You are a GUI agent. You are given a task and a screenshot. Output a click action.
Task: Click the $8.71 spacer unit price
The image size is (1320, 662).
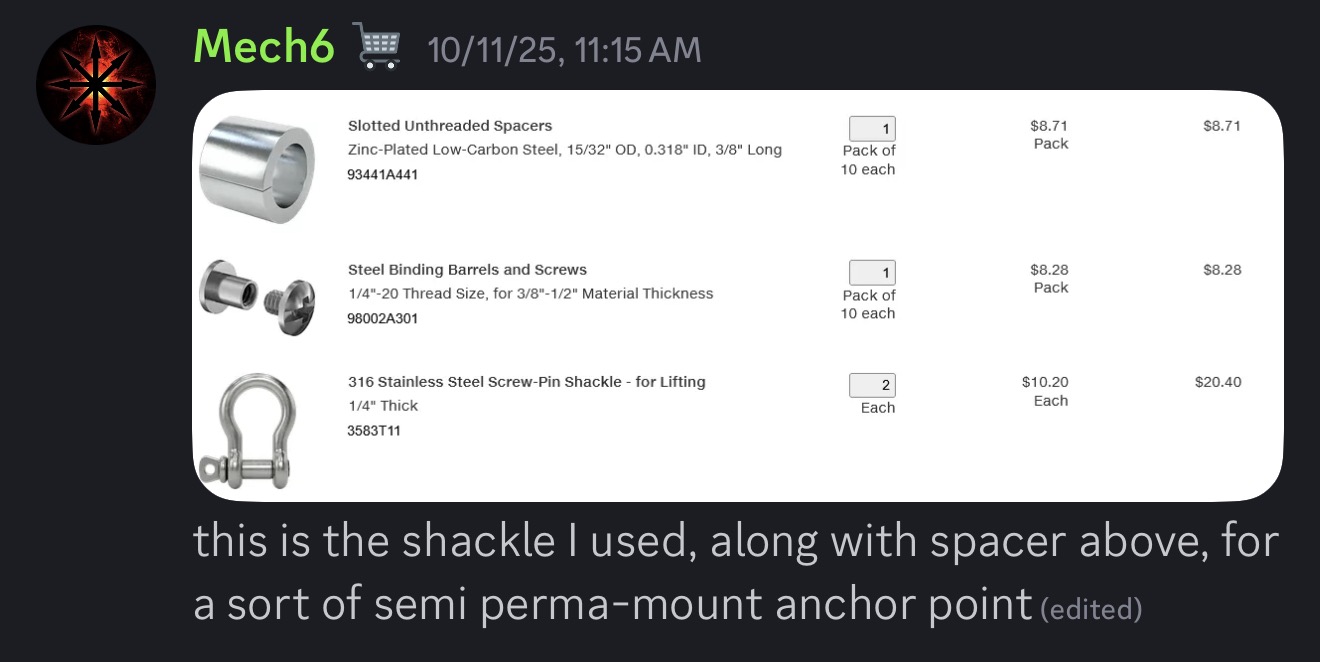tap(1049, 126)
